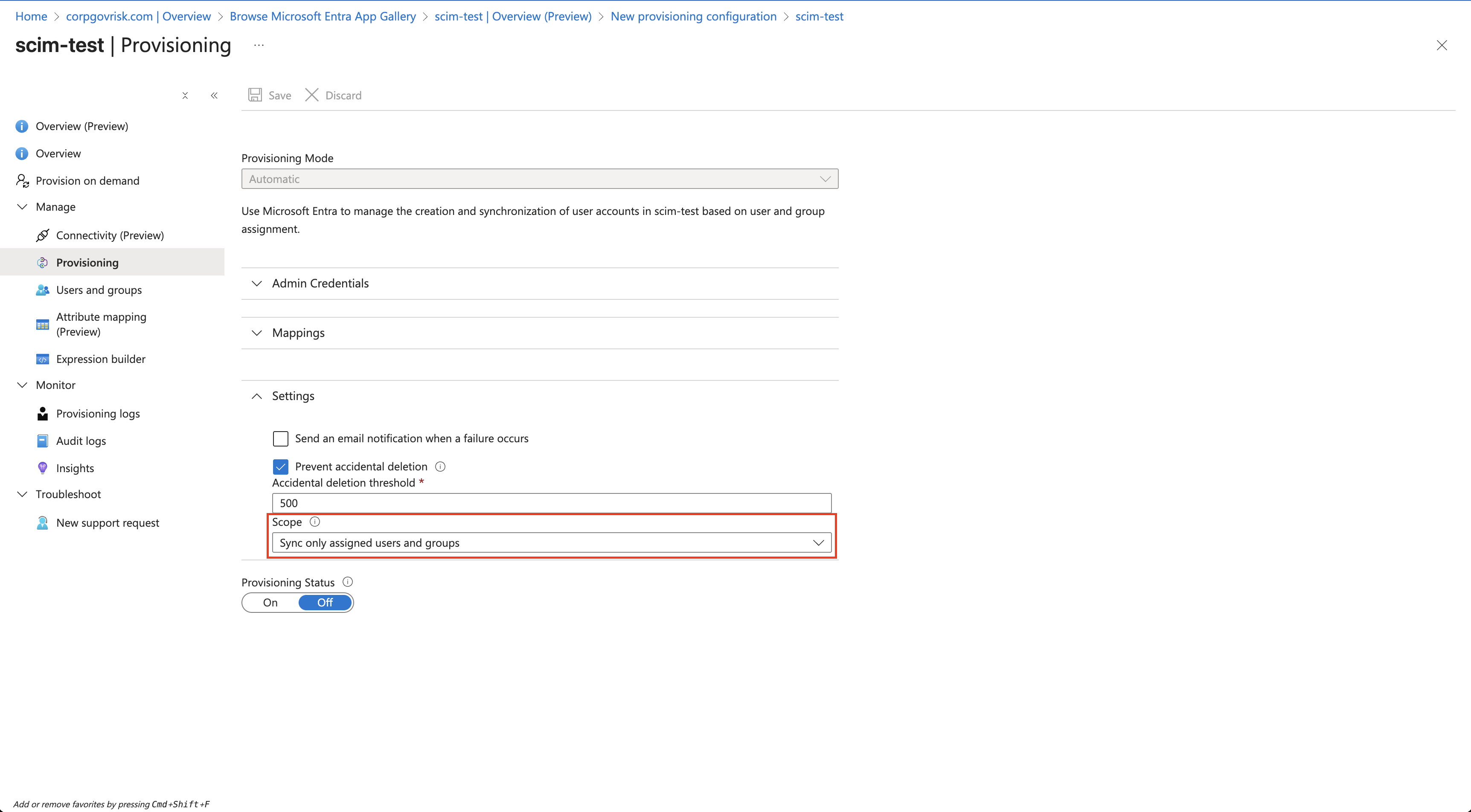Image resolution: width=1471 pixels, height=812 pixels.
Task: Switch Provisioning Status to On
Action: pyautogui.click(x=270, y=603)
